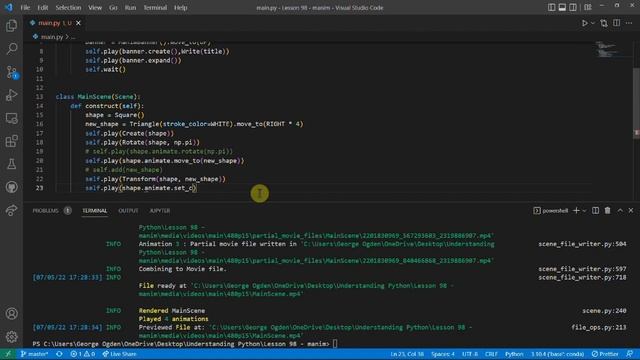Open the Go menu

click(x=113, y=7)
